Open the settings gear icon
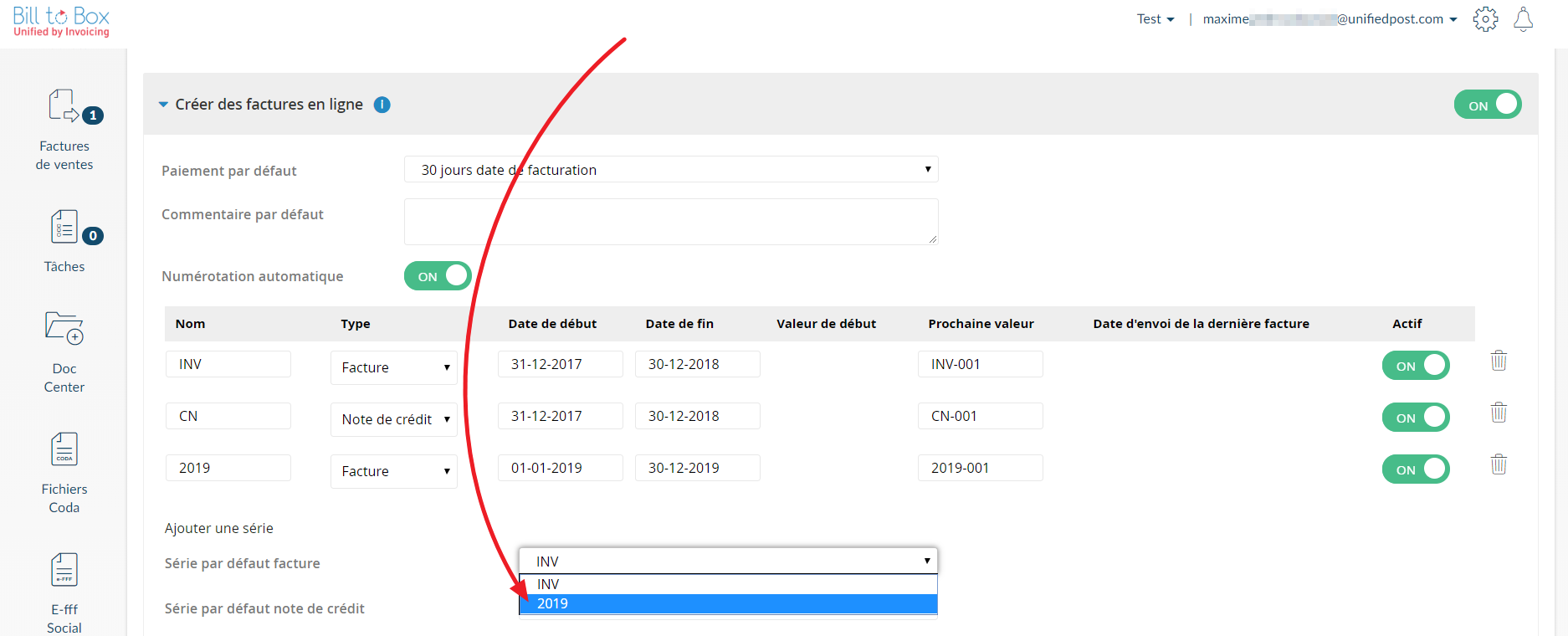This screenshot has width=1568, height=636. pyautogui.click(x=1485, y=19)
